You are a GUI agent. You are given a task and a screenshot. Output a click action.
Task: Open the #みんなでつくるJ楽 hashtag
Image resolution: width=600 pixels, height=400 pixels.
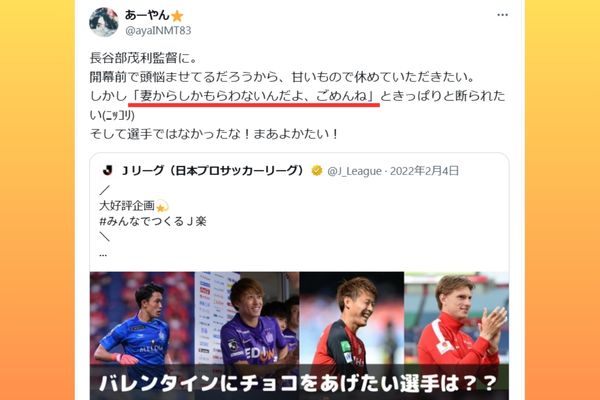(x=153, y=221)
